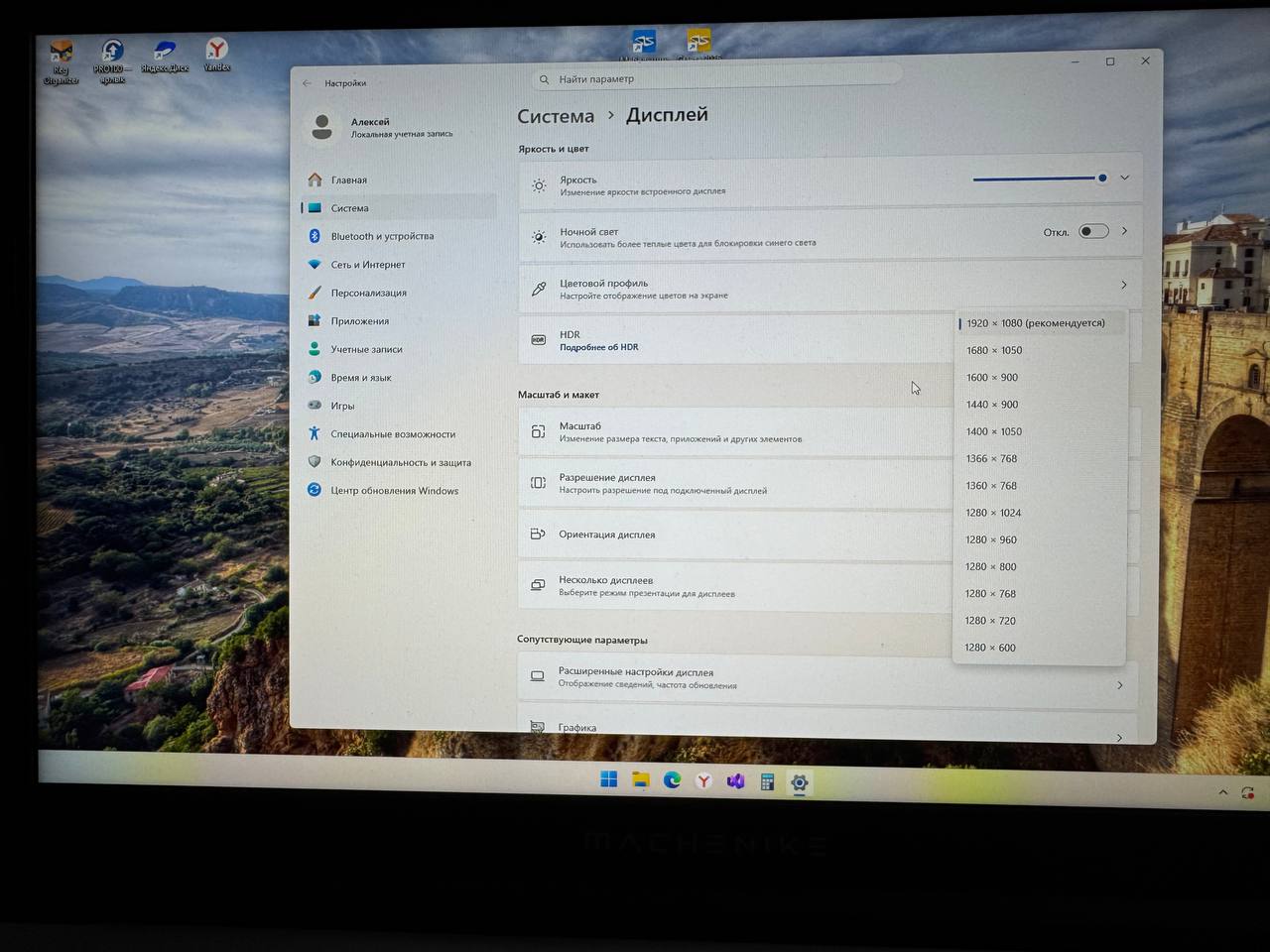
Task: Select the Персонализация paintbrush icon
Action: click(315, 293)
